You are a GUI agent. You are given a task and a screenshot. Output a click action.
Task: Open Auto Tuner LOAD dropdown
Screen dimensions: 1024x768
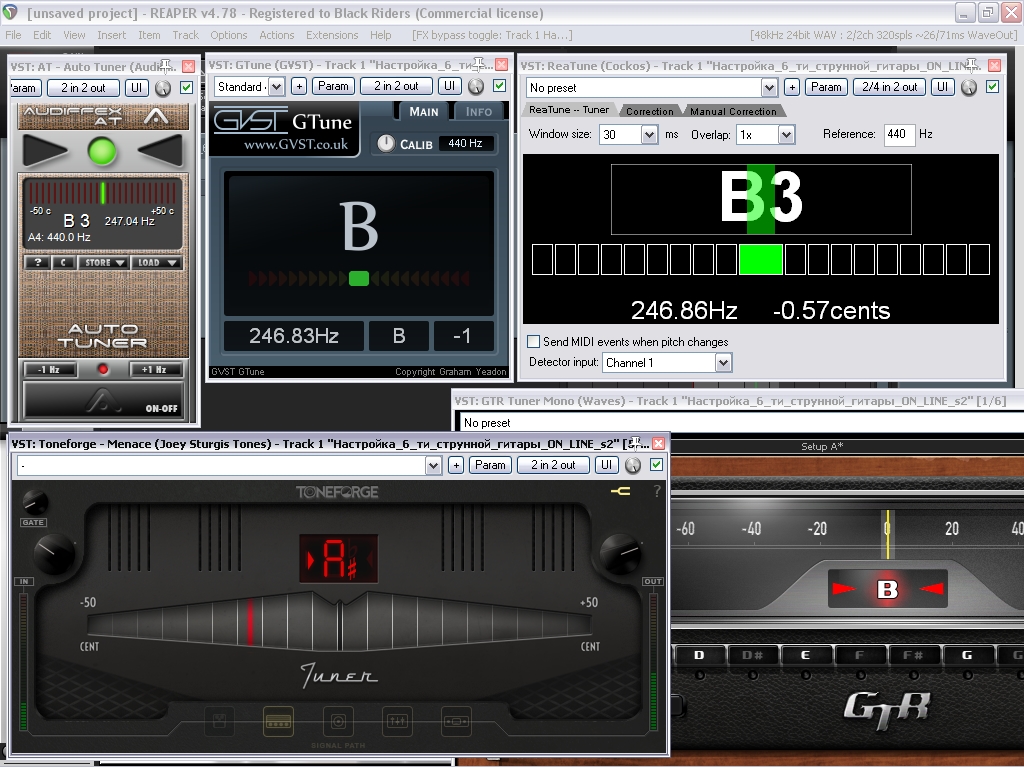[x=157, y=263]
